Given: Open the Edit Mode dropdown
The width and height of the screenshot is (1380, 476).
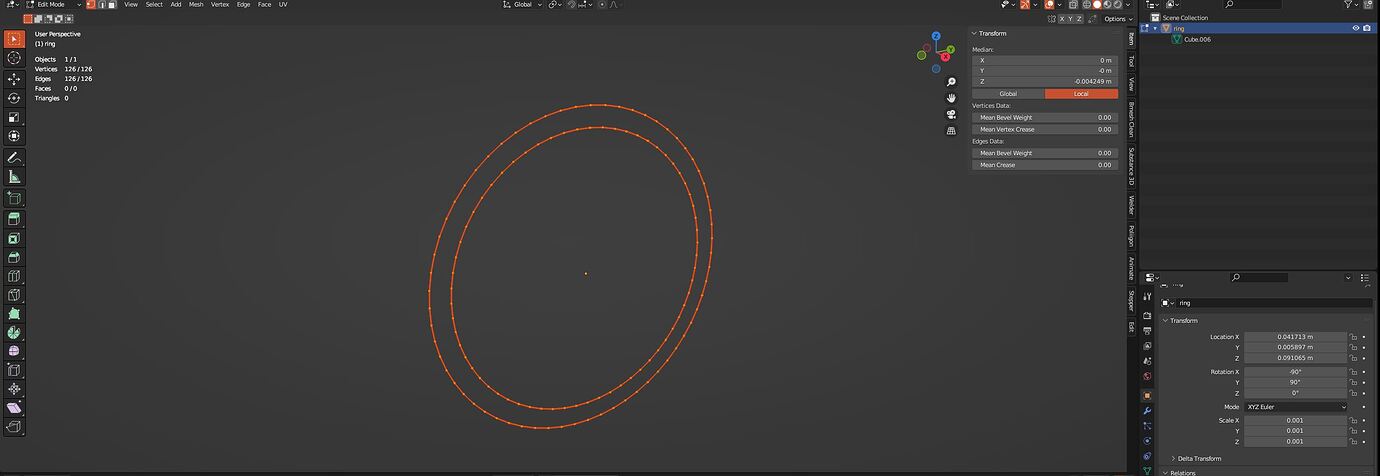Looking at the screenshot, I should [53, 5].
